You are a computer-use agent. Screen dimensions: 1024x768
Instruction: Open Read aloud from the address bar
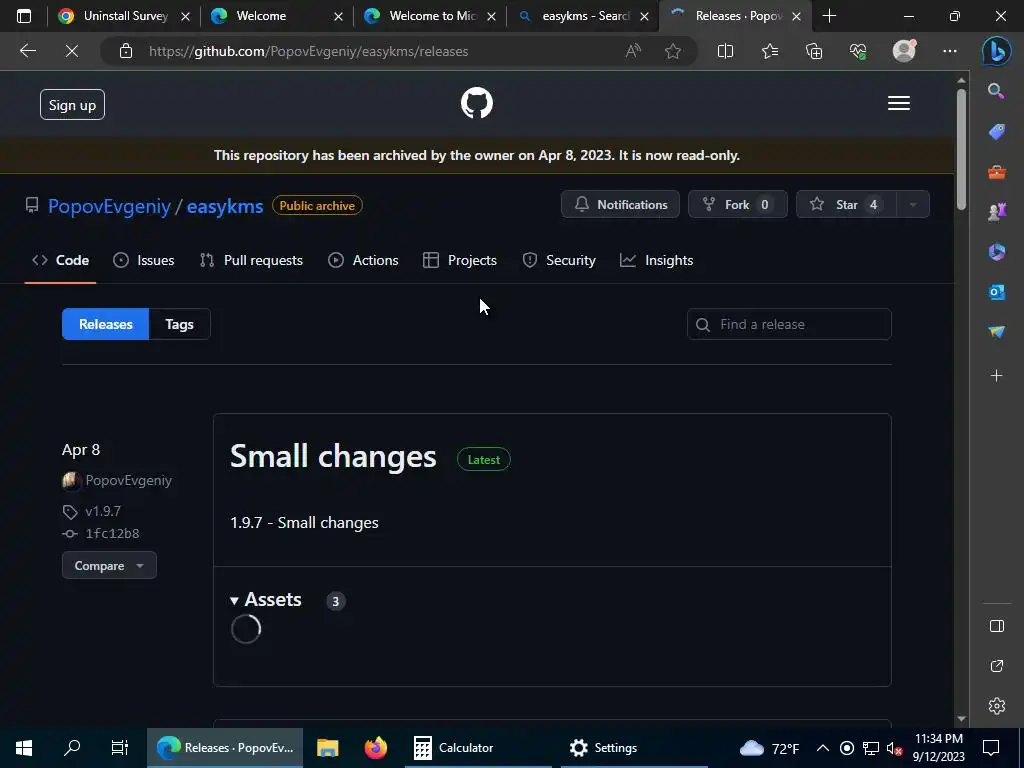click(633, 51)
